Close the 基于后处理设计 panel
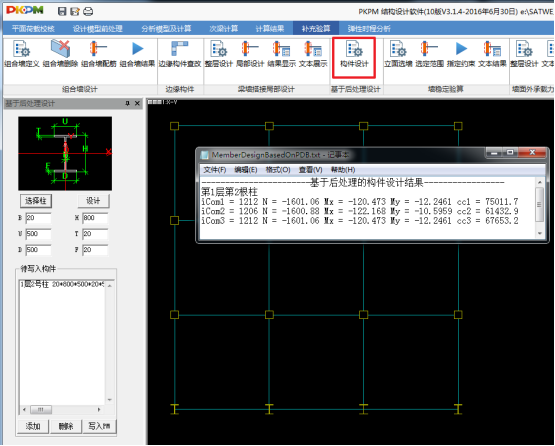The image size is (555, 446). pyautogui.click(x=137, y=103)
